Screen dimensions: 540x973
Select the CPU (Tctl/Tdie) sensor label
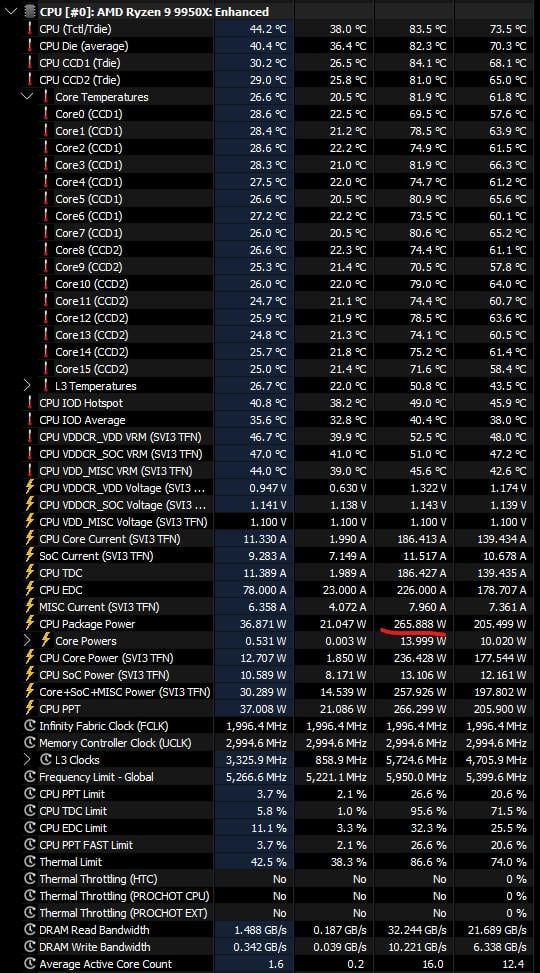pos(75,29)
